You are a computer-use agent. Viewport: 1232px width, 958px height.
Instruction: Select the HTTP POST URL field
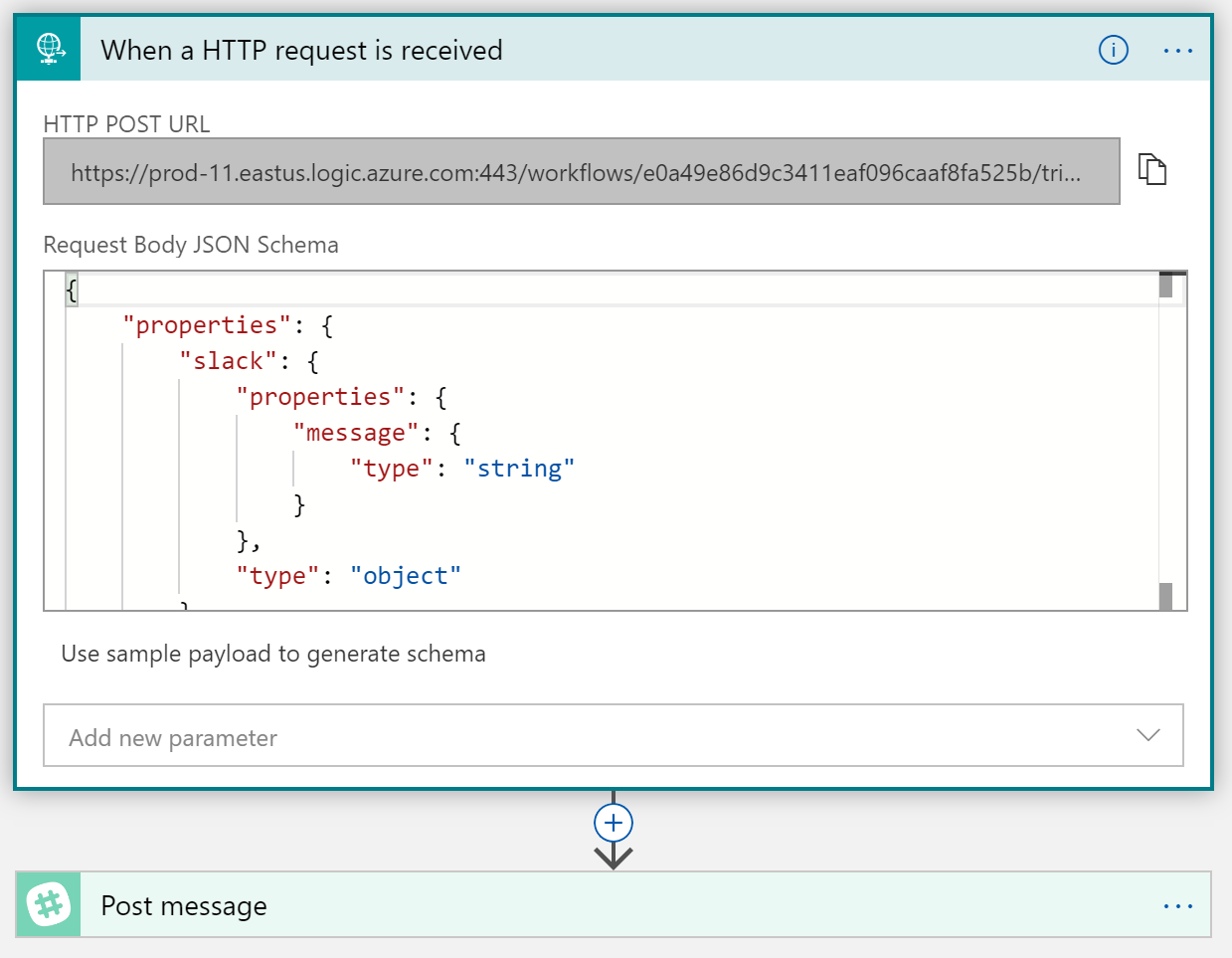582,171
